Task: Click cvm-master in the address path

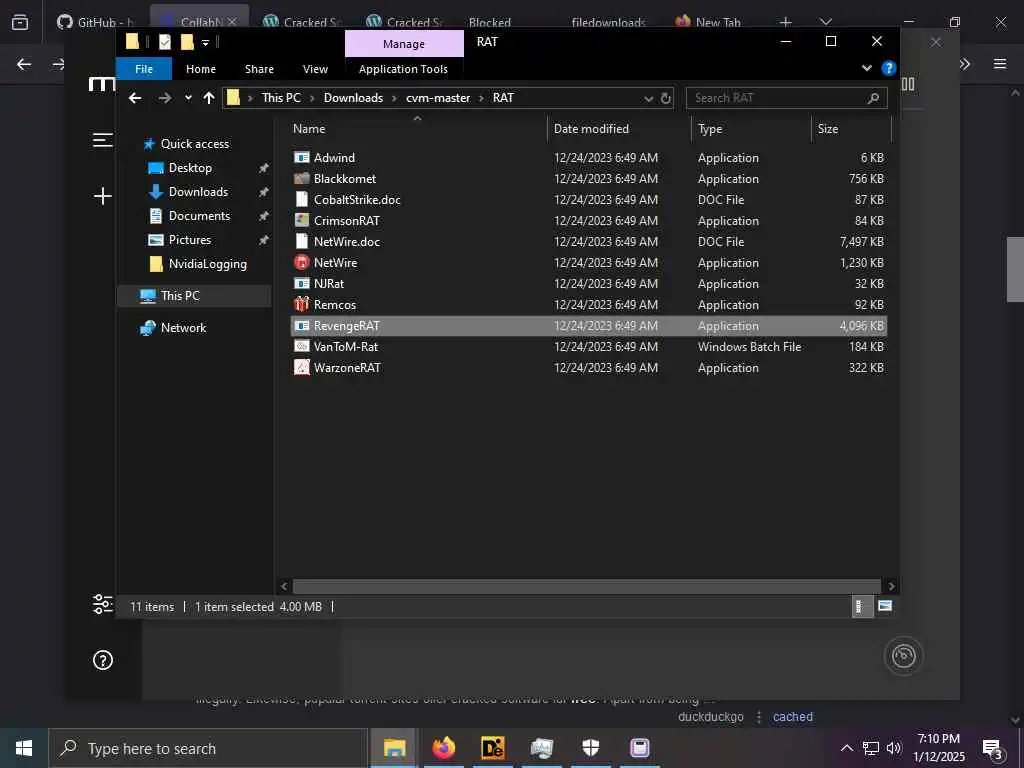Action: click(438, 98)
